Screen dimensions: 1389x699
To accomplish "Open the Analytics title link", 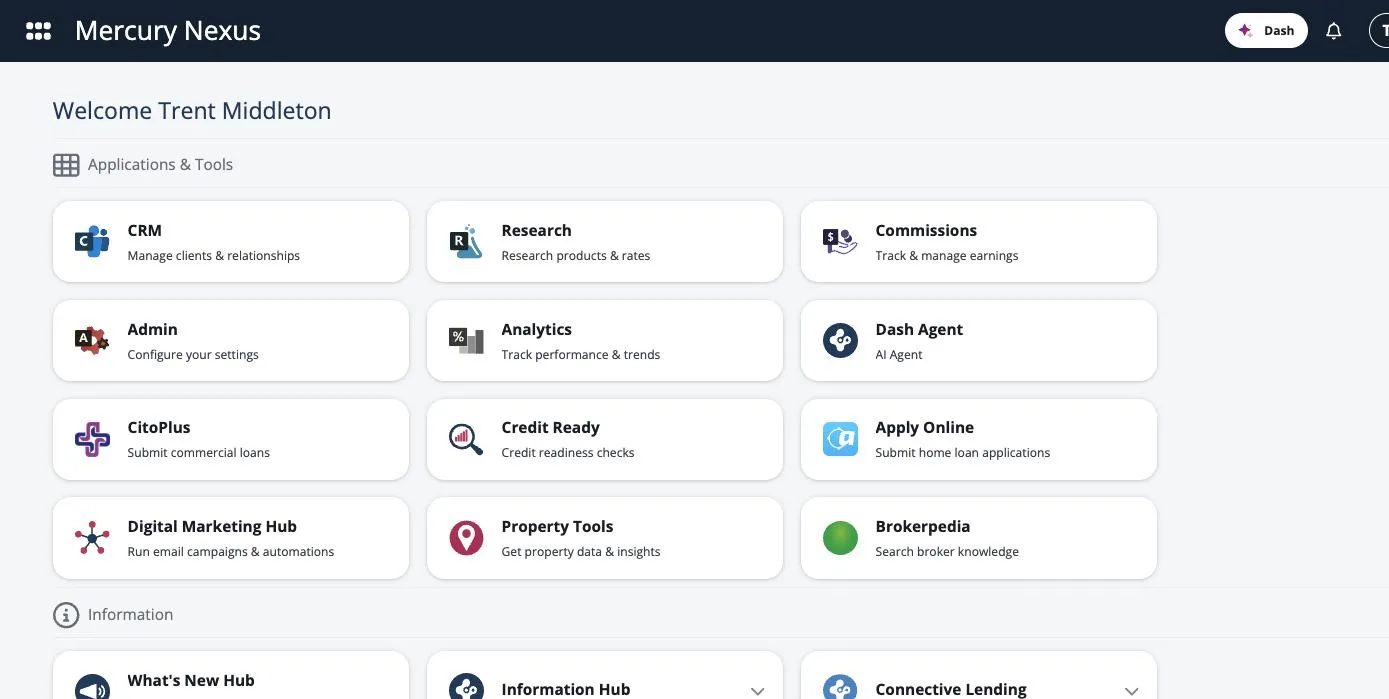I will point(536,329).
